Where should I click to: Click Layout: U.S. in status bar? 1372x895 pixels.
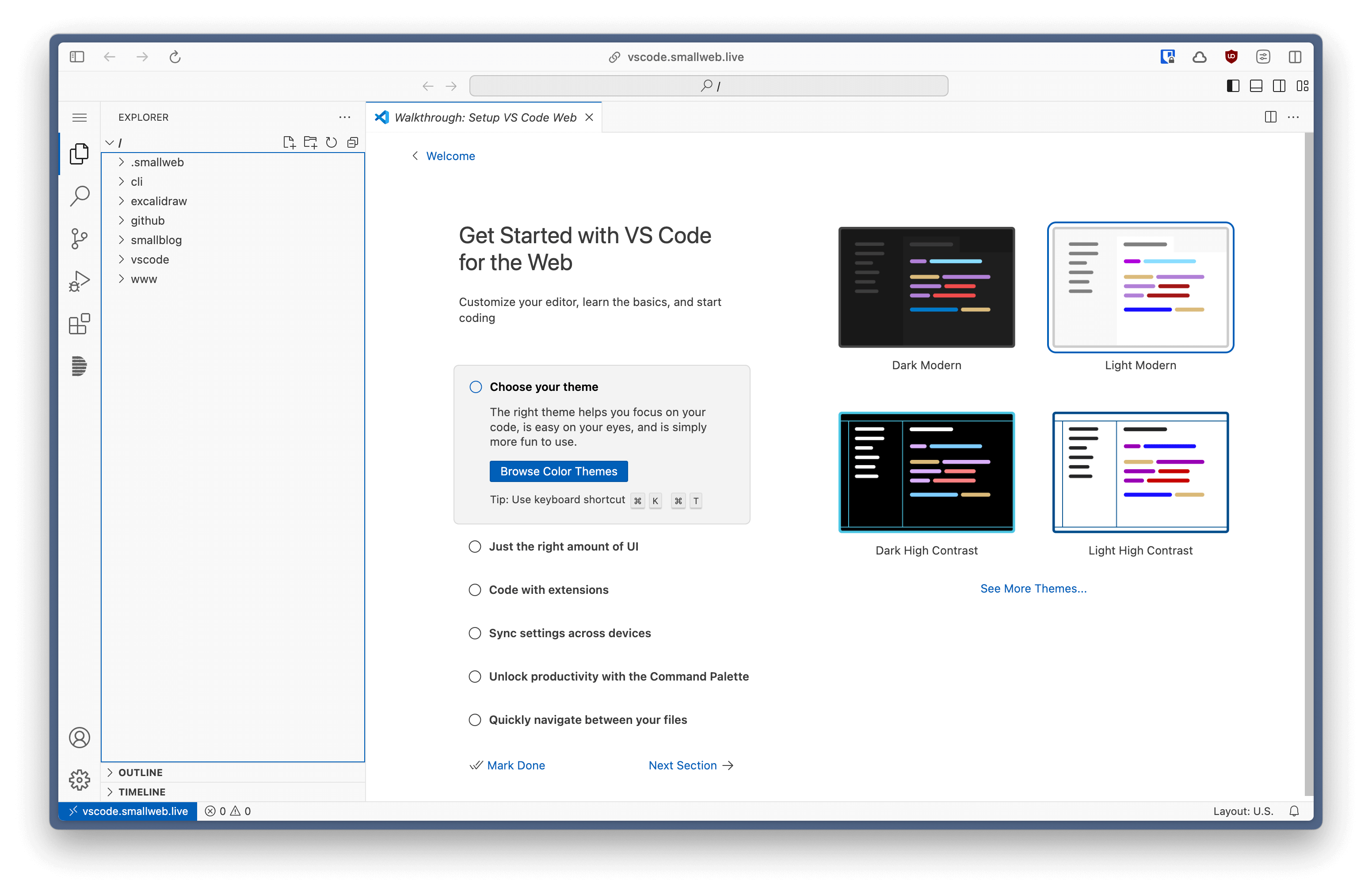click(1243, 811)
